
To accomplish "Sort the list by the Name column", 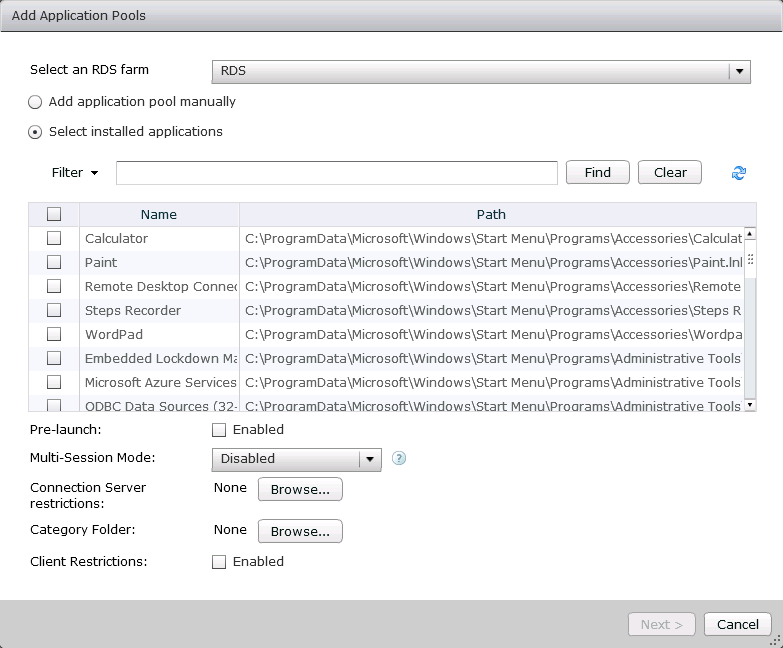I will tap(159, 214).
